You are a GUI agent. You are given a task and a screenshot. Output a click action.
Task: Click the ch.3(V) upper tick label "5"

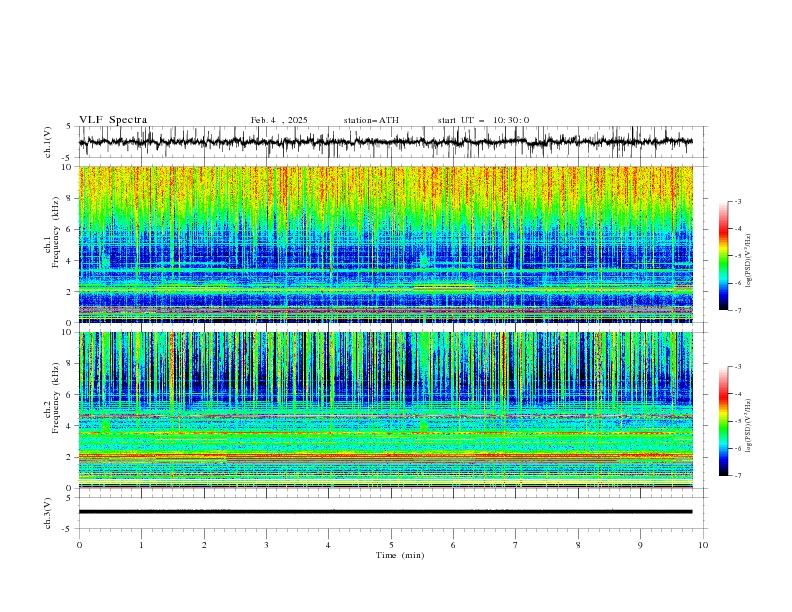click(69, 498)
